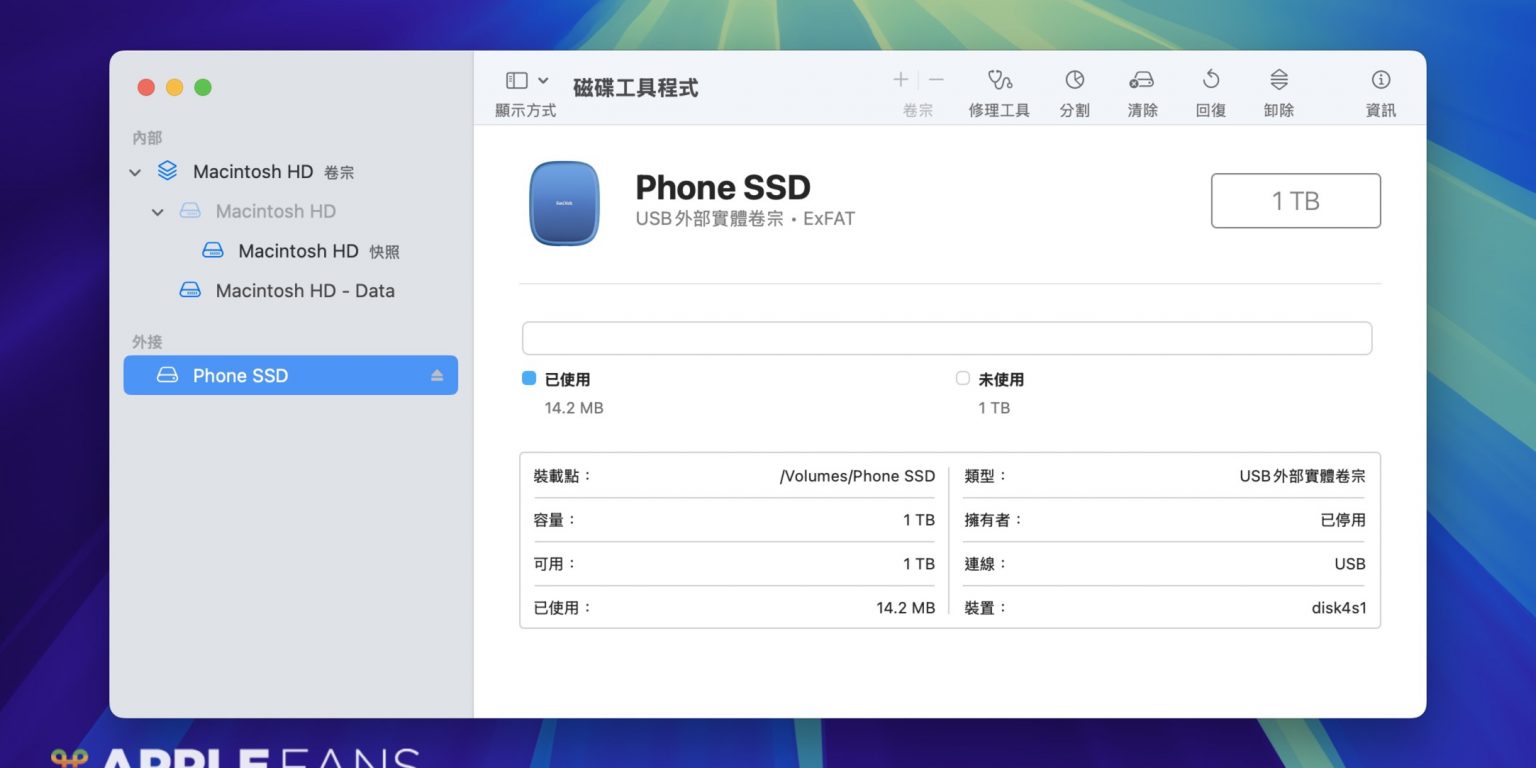Click the large Phone SSD drive icon
Screen dimensions: 1536x768
[x=564, y=203]
